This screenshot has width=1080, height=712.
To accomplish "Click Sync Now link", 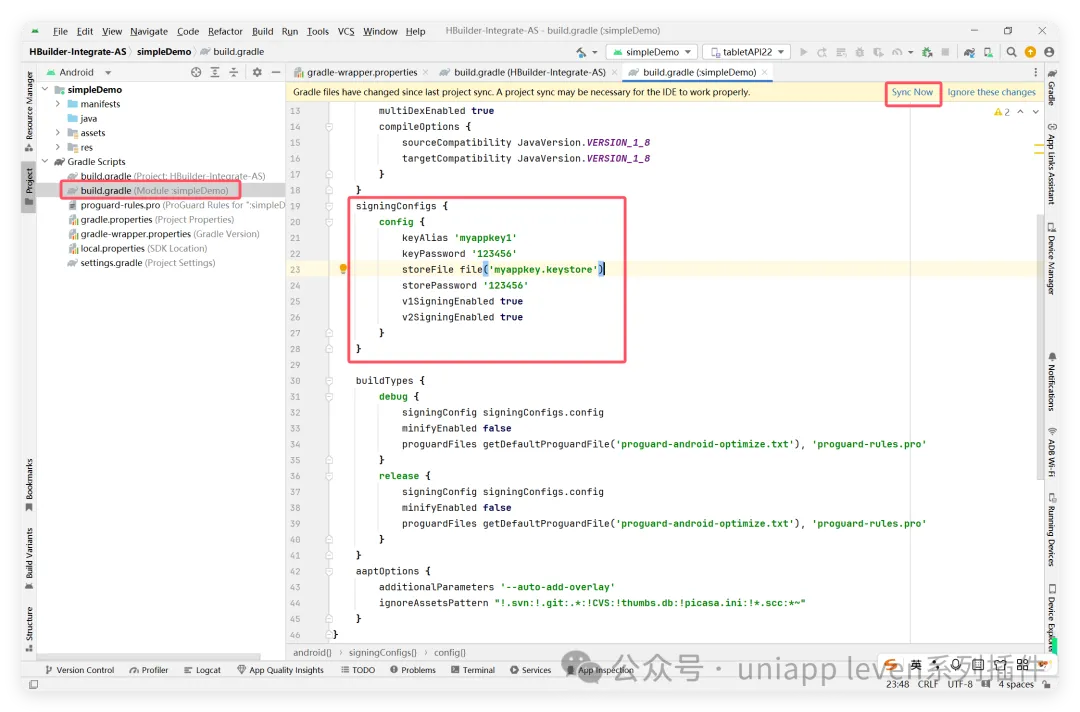I will 912,92.
